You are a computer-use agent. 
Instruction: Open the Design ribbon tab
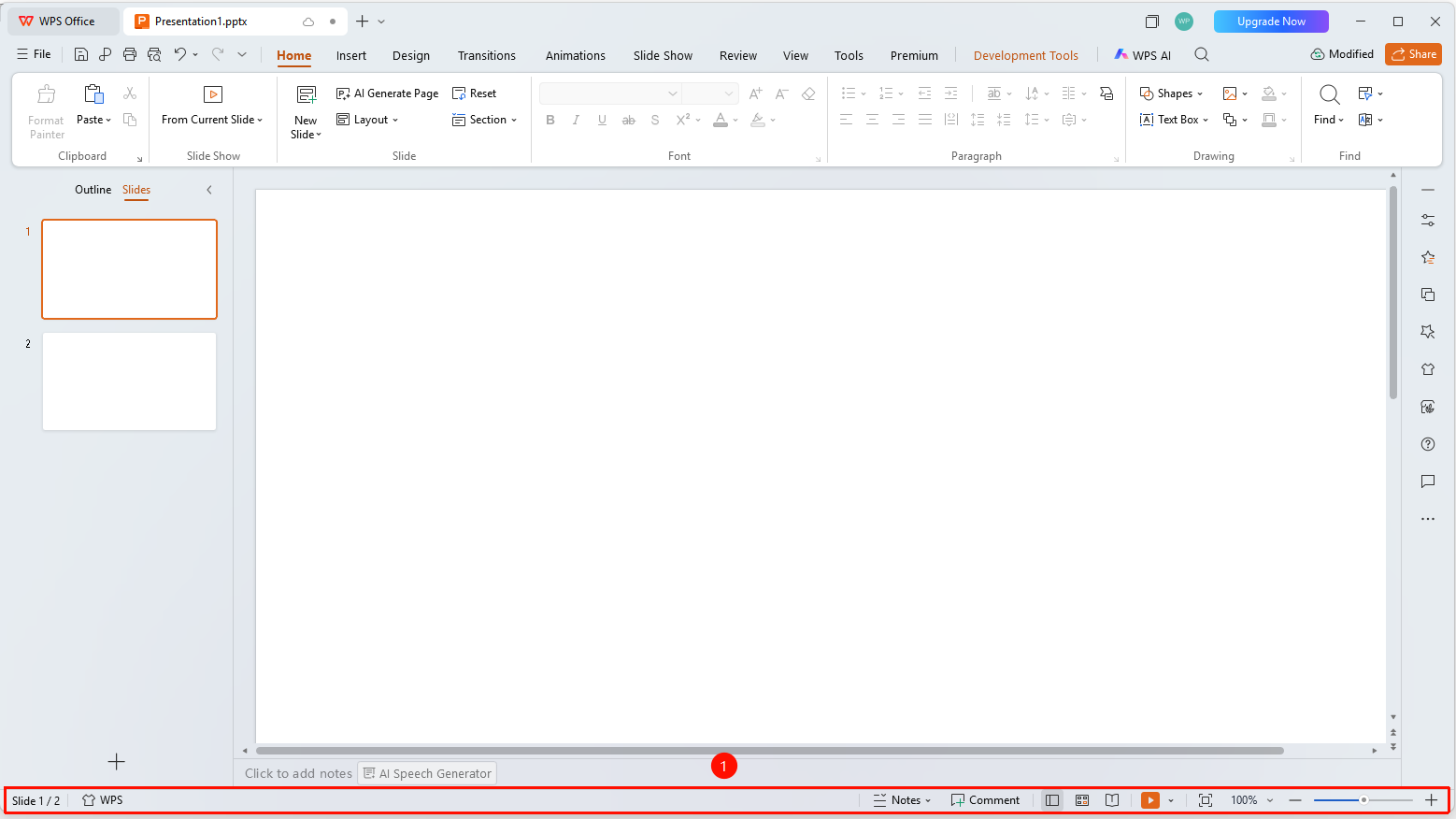point(411,55)
